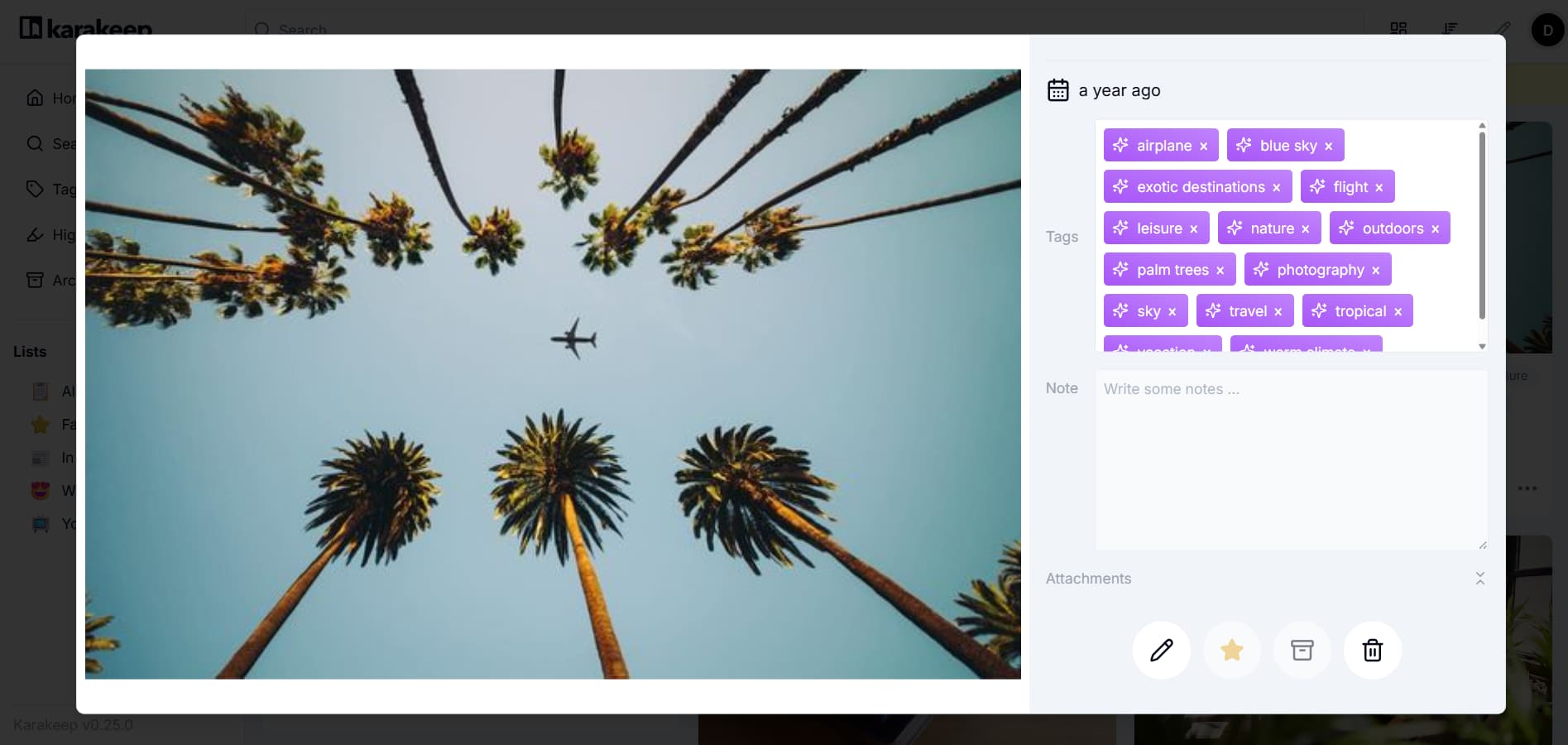Remove the nature tag
This screenshot has width=1568, height=745.
[x=1305, y=228]
